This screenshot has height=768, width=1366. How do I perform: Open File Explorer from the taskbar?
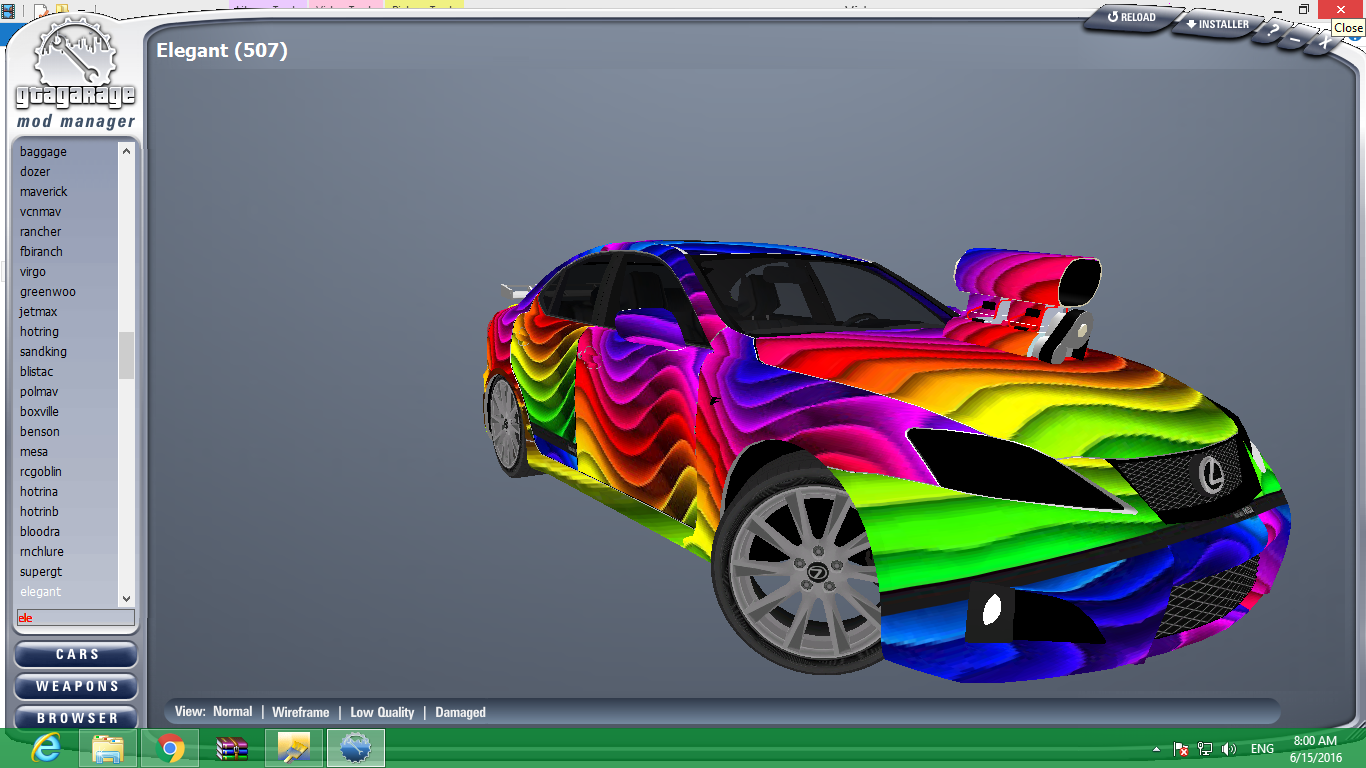(108, 748)
